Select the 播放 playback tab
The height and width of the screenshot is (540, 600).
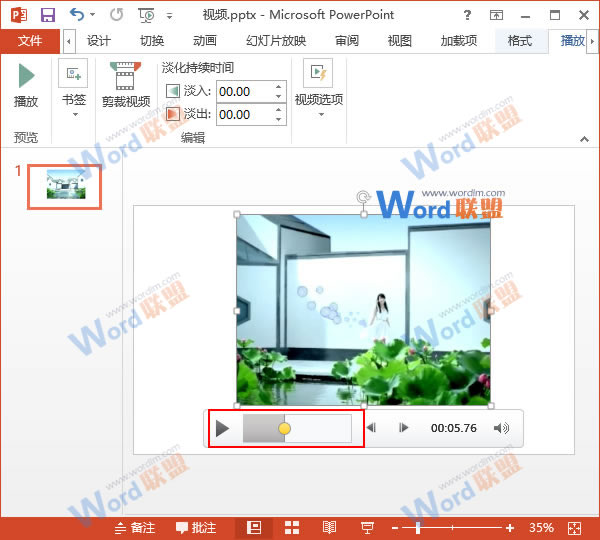click(x=572, y=41)
